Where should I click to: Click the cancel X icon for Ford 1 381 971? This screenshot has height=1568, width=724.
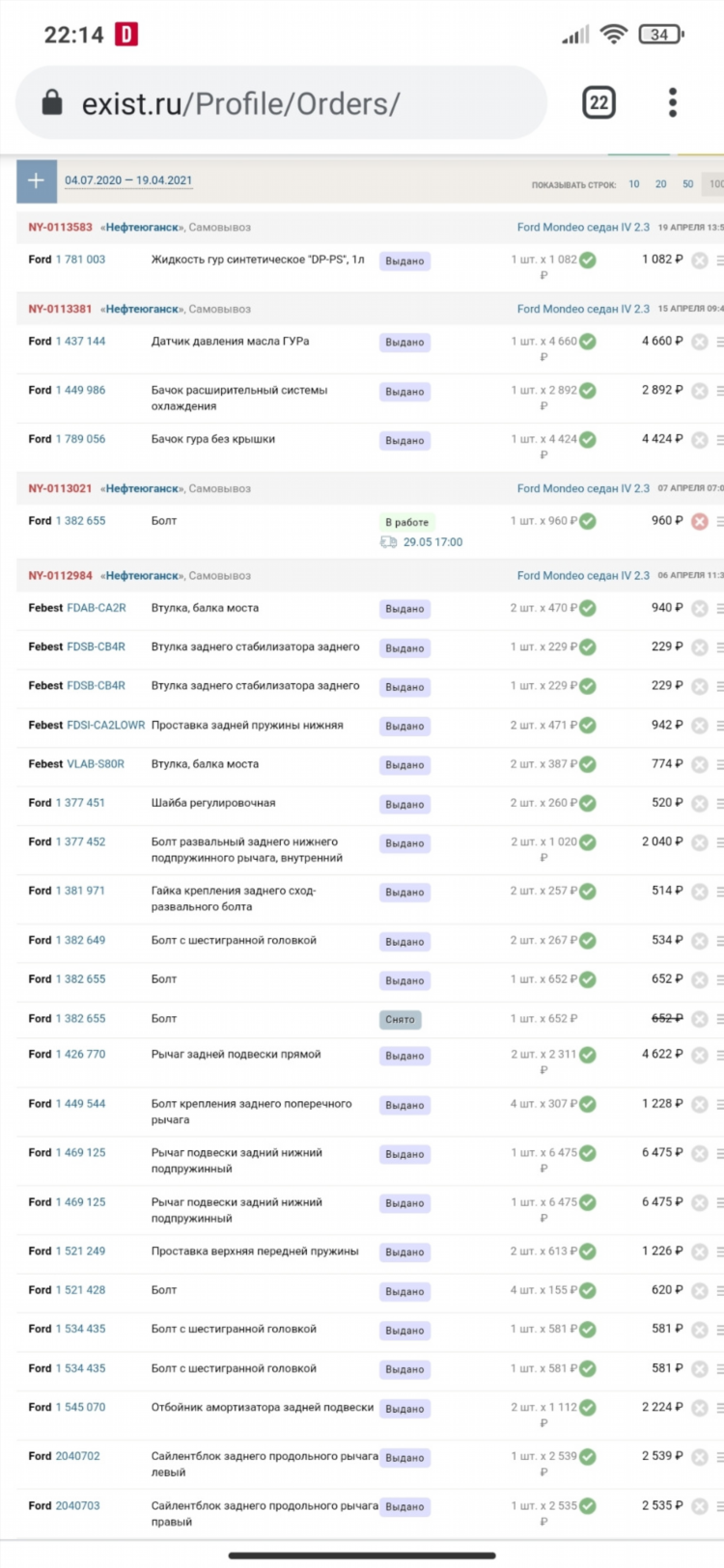(700, 892)
